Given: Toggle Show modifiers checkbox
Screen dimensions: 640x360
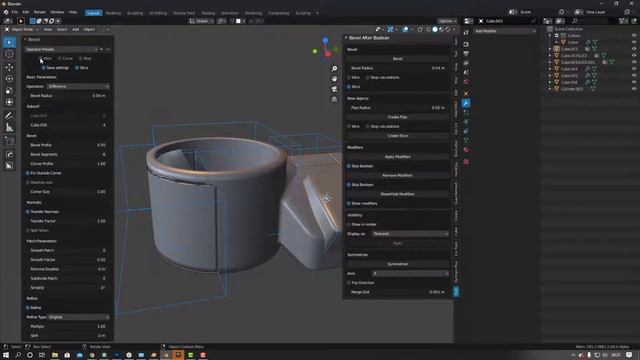Looking at the screenshot, I should [349, 203].
